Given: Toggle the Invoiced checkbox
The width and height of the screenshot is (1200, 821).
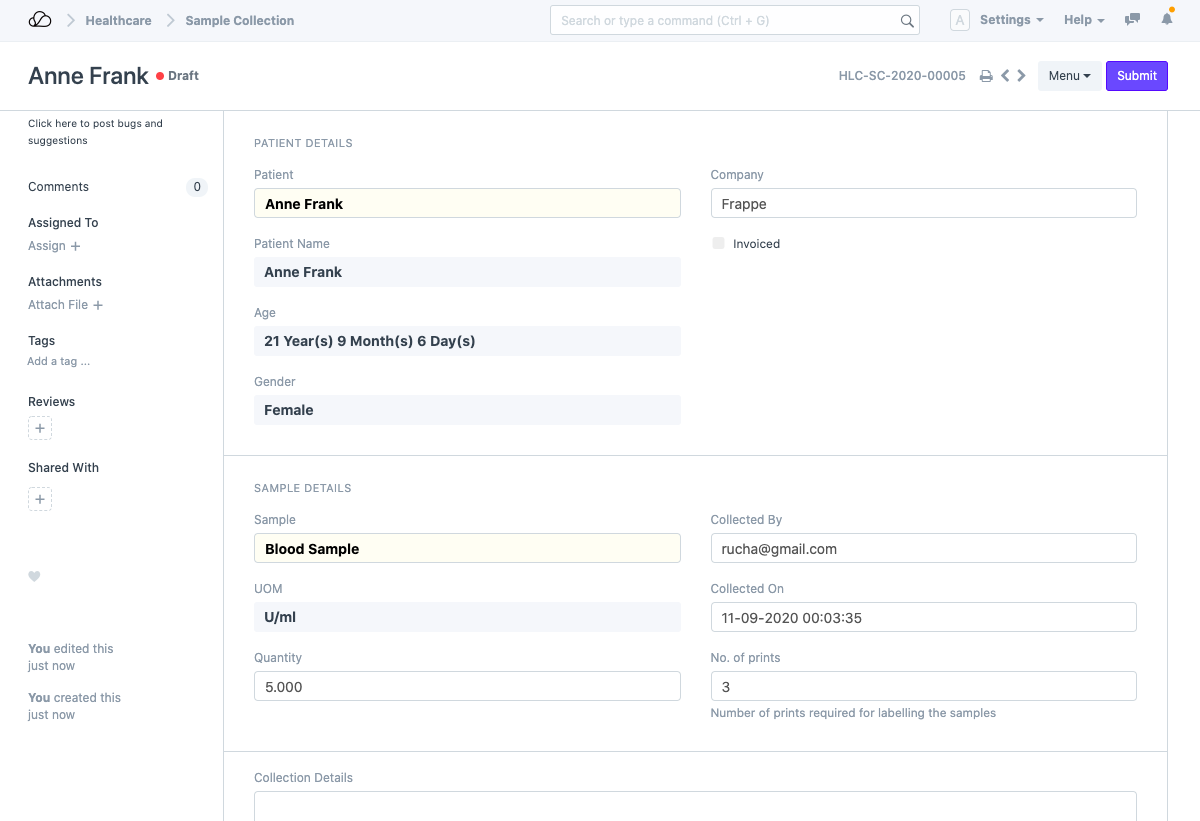Looking at the screenshot, I should click(717, 243).
